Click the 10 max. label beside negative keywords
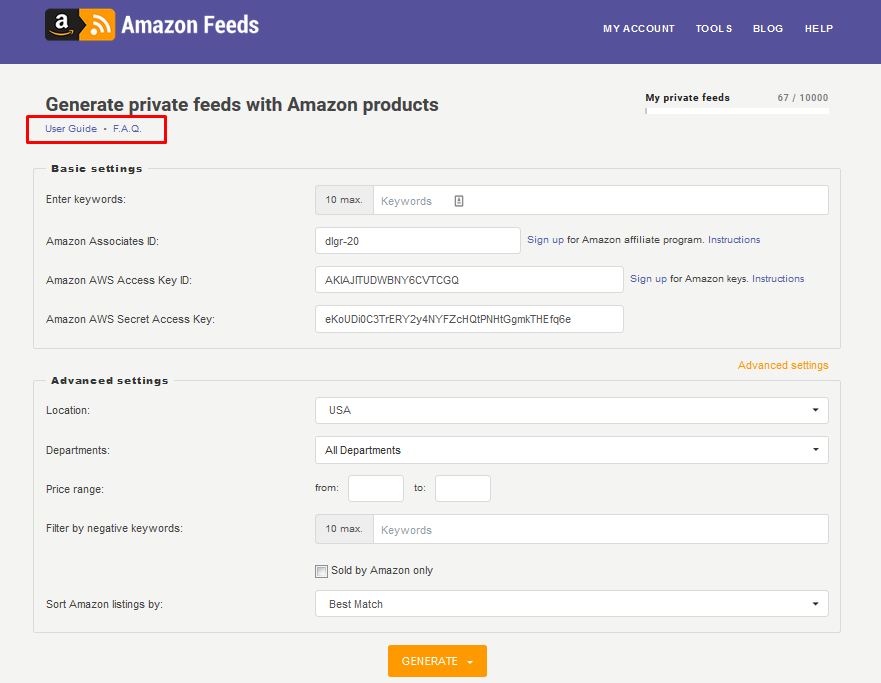Image resolution: width=881 pixels, height=683 pixels. tap(344, 529)
